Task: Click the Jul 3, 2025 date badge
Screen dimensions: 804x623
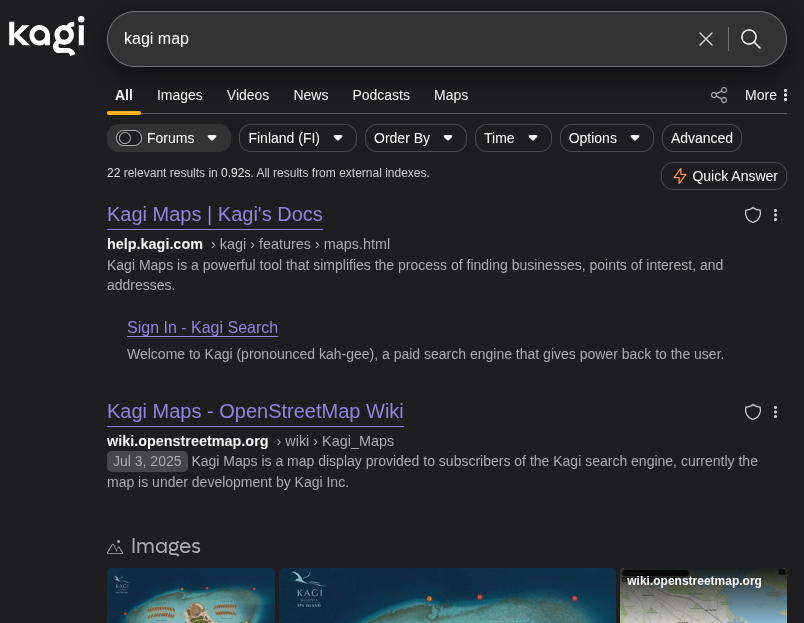Action: click(x=147, y=461)
